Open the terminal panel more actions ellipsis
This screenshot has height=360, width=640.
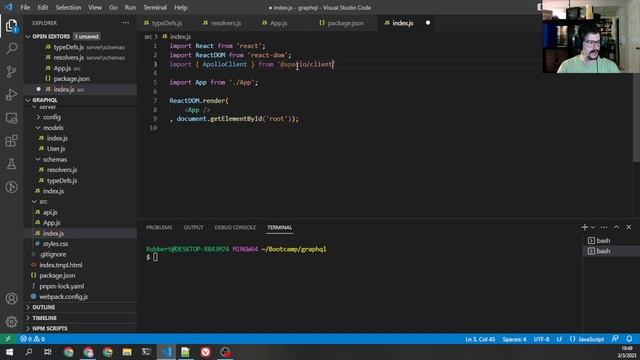[604, 227]
